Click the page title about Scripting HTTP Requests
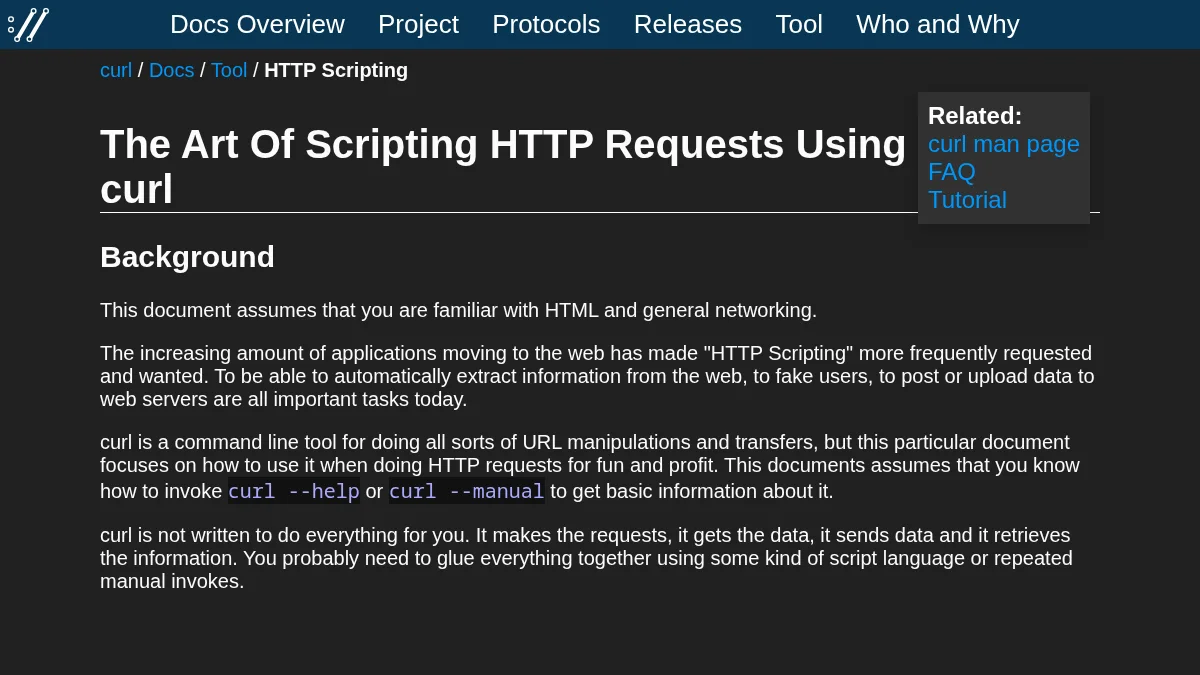 (503, 166)
